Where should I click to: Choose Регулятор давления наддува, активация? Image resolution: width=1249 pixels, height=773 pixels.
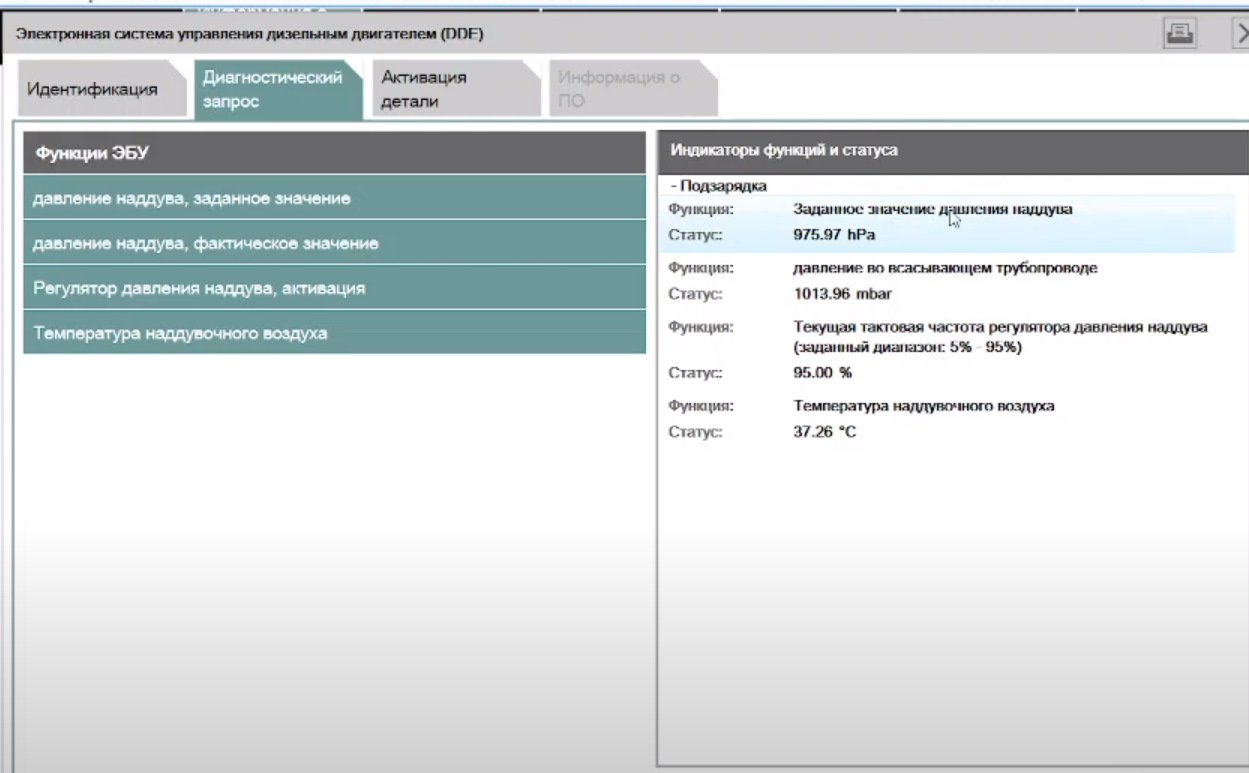point(334,288)
